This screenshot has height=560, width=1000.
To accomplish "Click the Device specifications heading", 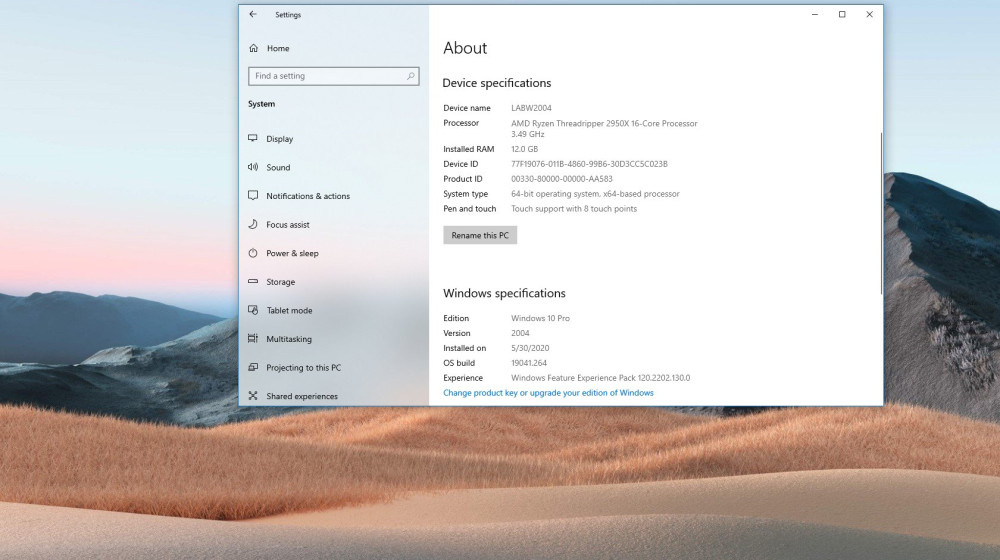I will [x=497, y=83].
